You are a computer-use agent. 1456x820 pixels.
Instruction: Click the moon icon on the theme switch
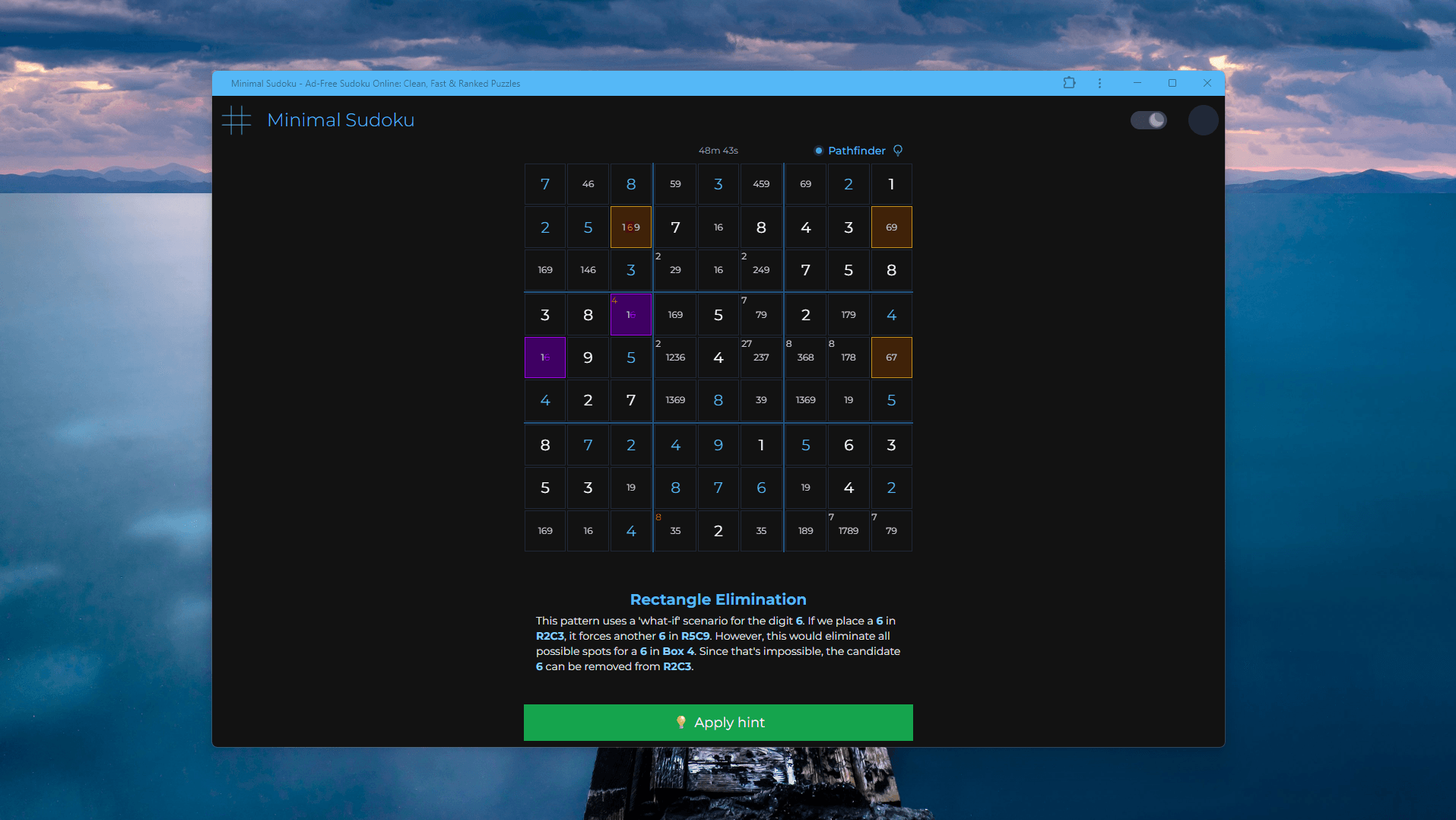pos(1155,120)
